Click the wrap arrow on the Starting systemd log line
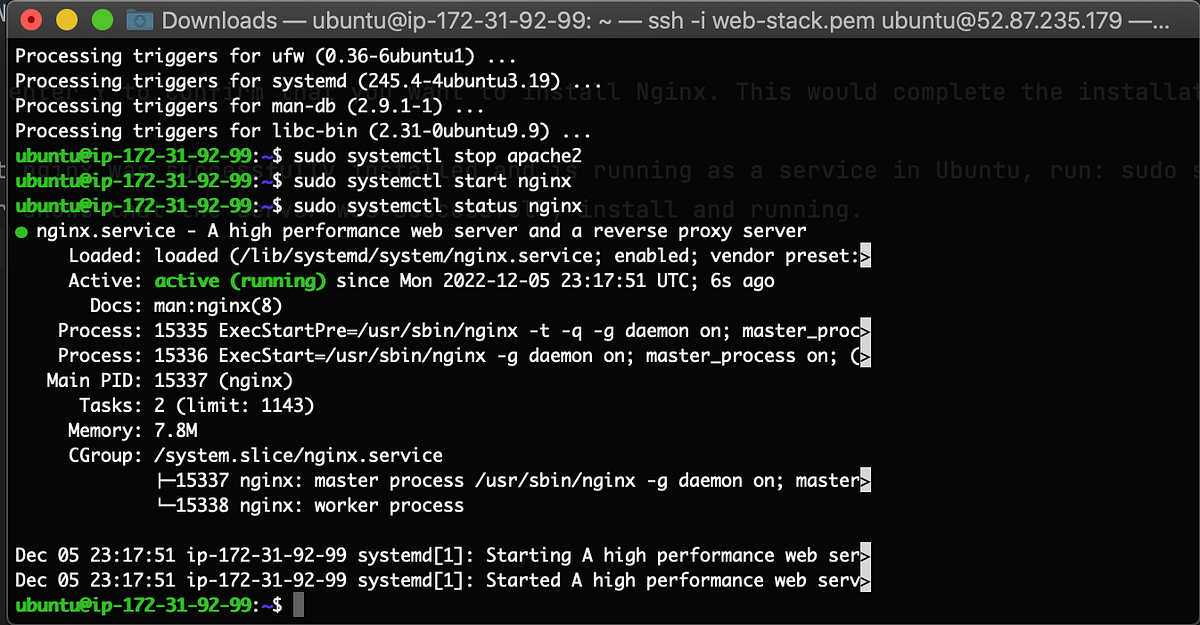 [864, 555]
